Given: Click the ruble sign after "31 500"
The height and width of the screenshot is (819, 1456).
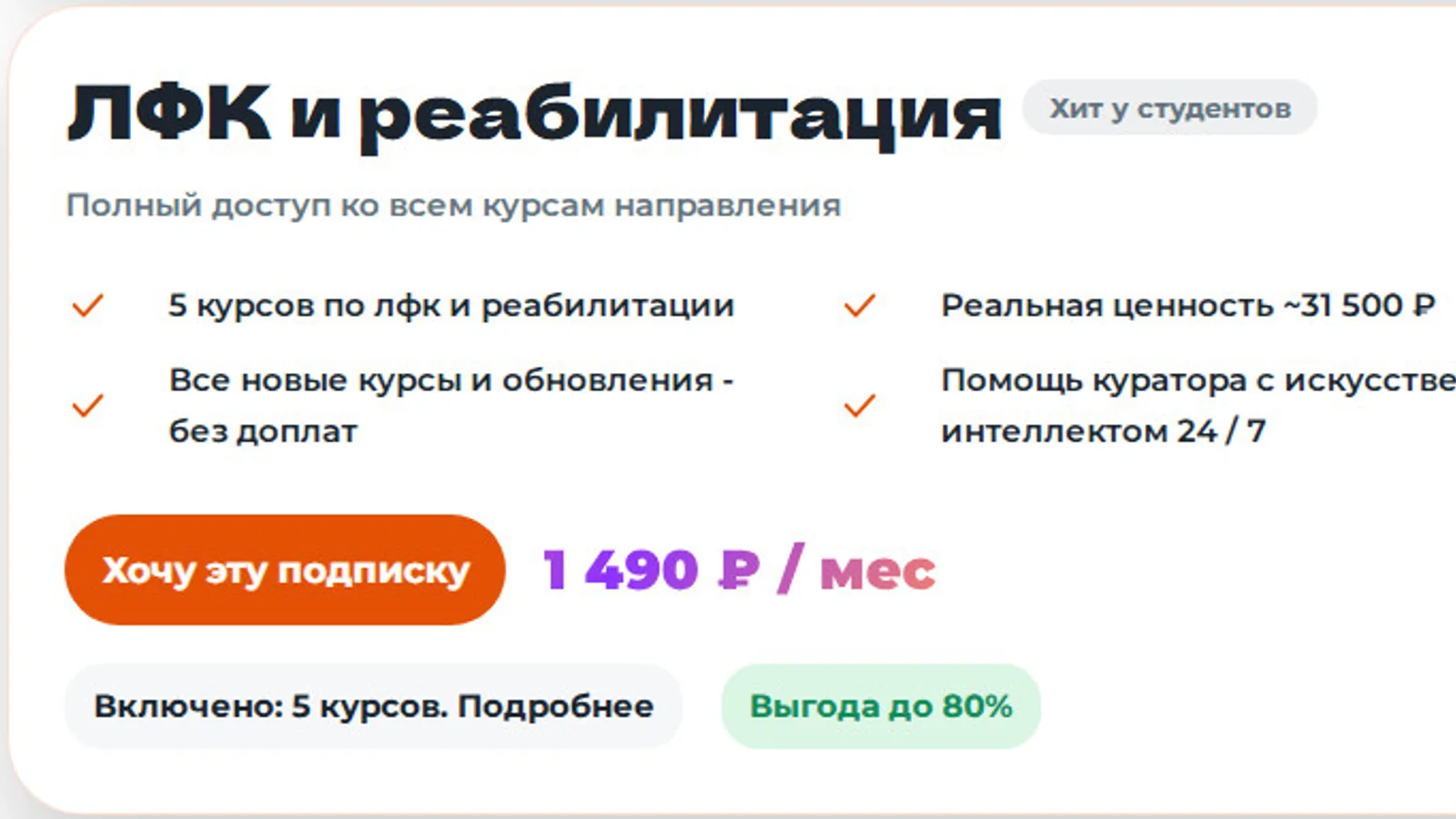Looking at the screenshot, I should (1423, 306).
